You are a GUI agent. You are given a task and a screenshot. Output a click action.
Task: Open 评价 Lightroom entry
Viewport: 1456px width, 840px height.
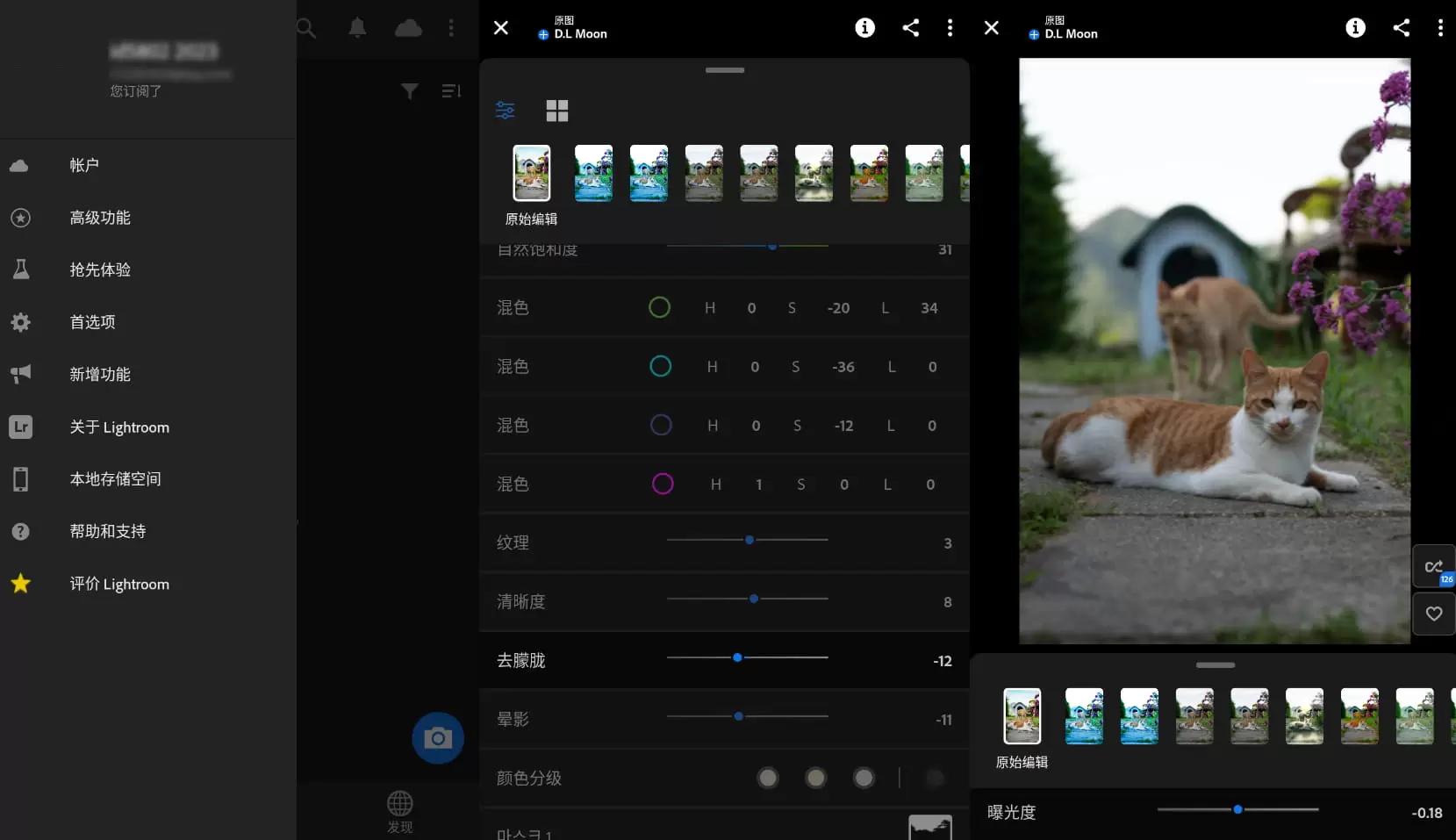(148, 584)
